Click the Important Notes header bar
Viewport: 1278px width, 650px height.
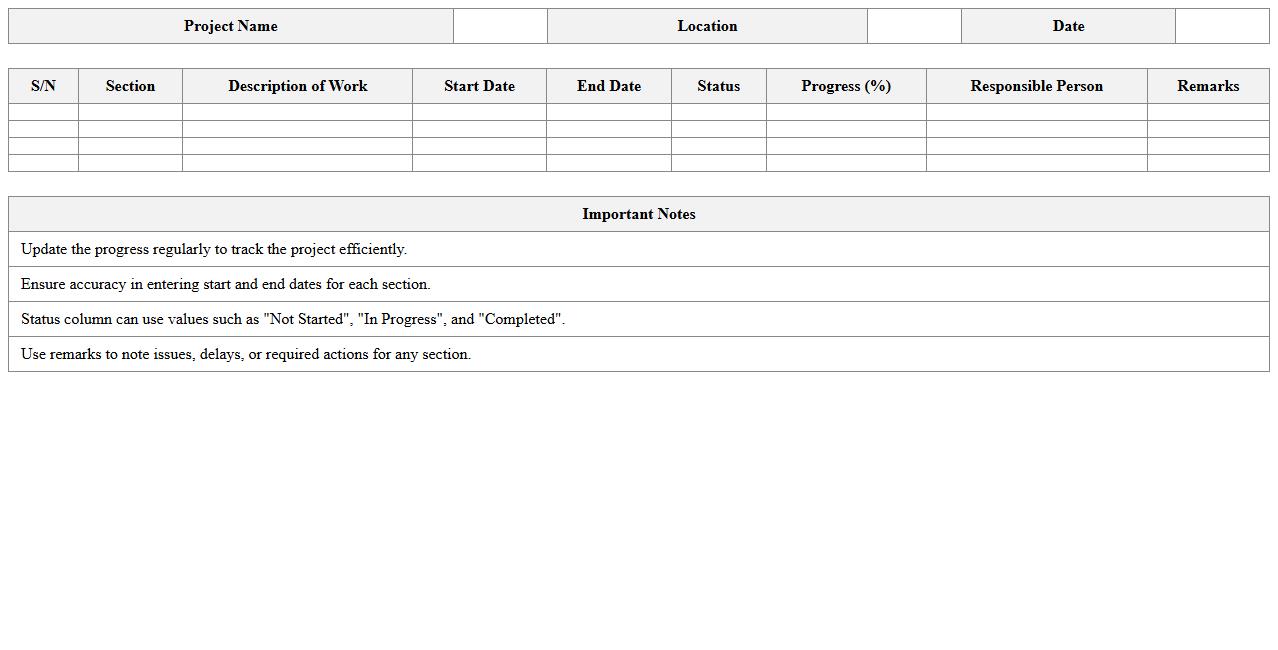(x=638, y=214)
